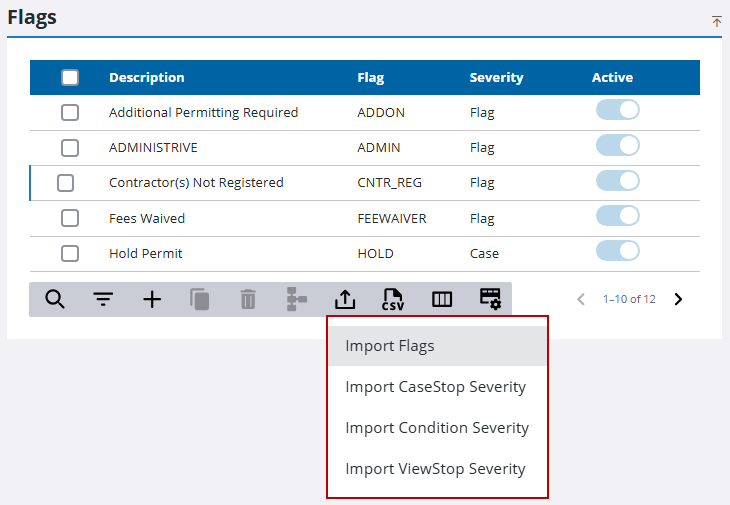Check Contractor(s) Not Registered row checkbox
The height and width of the screenshot is (505, 730).
point(66,183)
